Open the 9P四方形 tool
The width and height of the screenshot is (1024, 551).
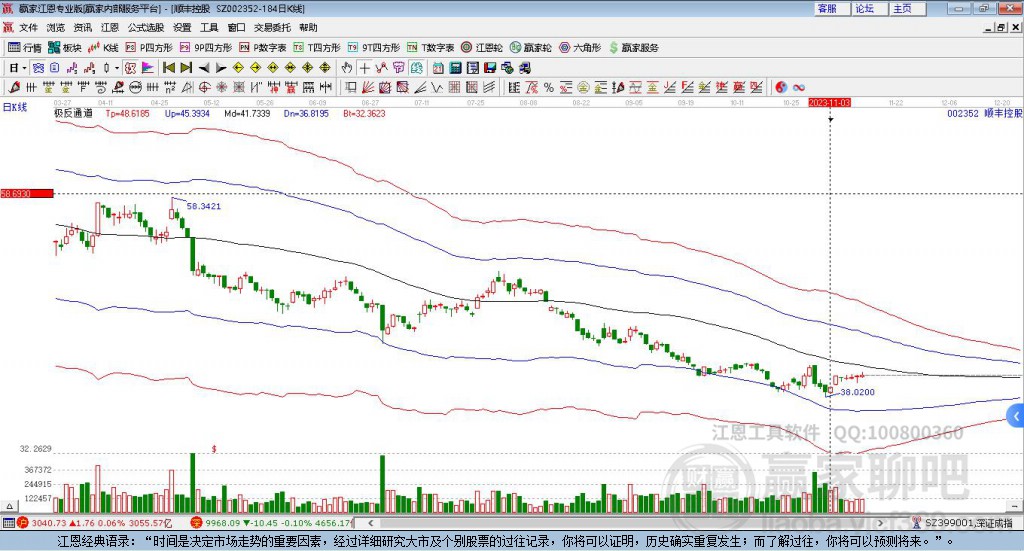coord(206,48)
